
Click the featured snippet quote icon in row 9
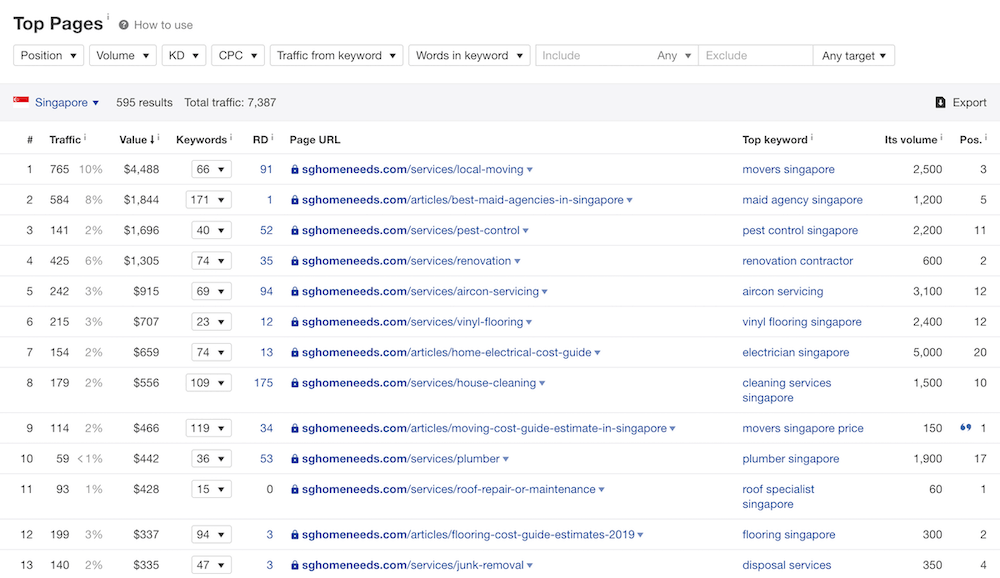[x=965, y=428]
